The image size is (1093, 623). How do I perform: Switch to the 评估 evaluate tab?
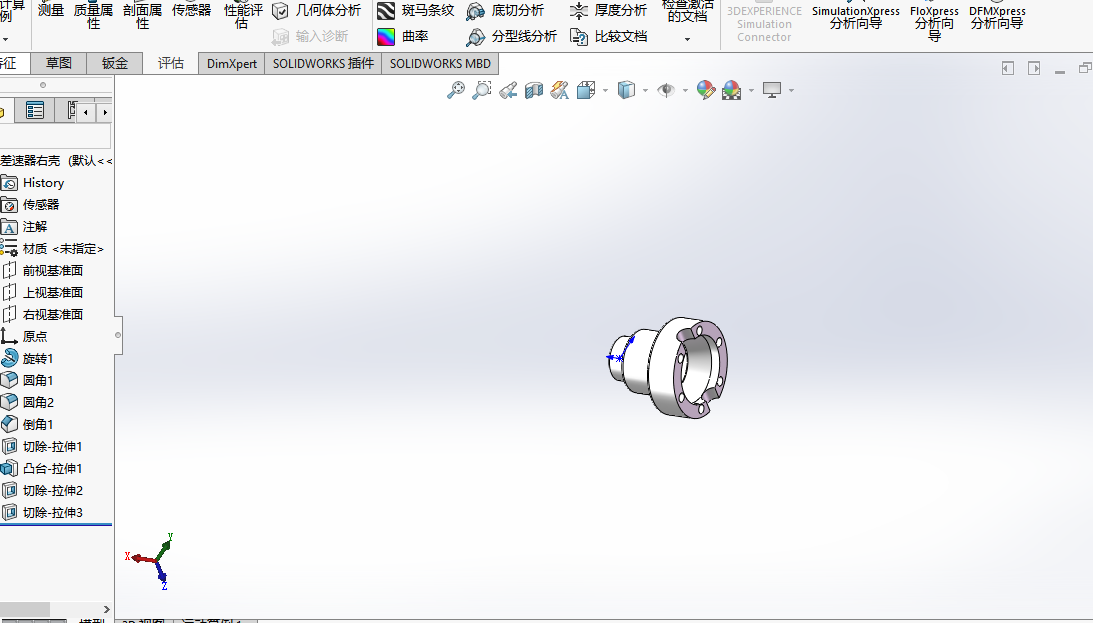point(171,63)
